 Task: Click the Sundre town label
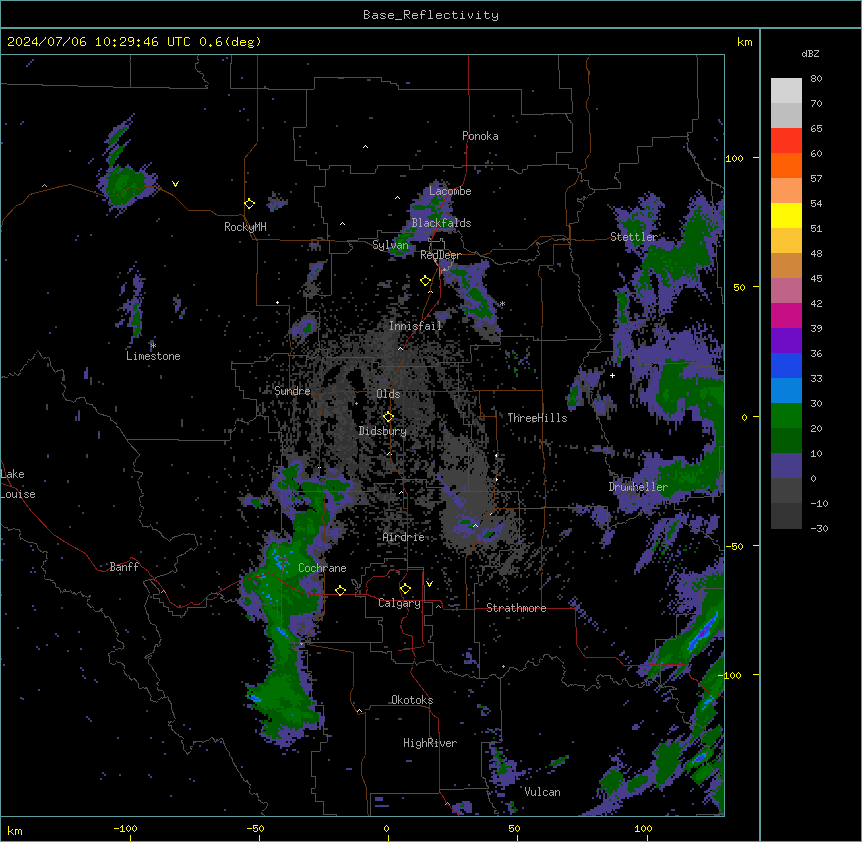click(292, 391)
